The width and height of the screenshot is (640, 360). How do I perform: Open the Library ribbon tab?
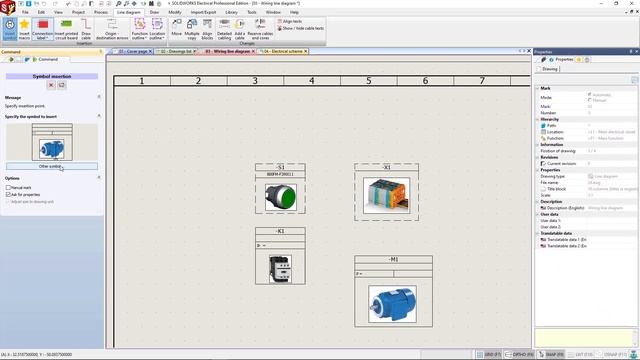pyautogui.click(x=231, y=12)
